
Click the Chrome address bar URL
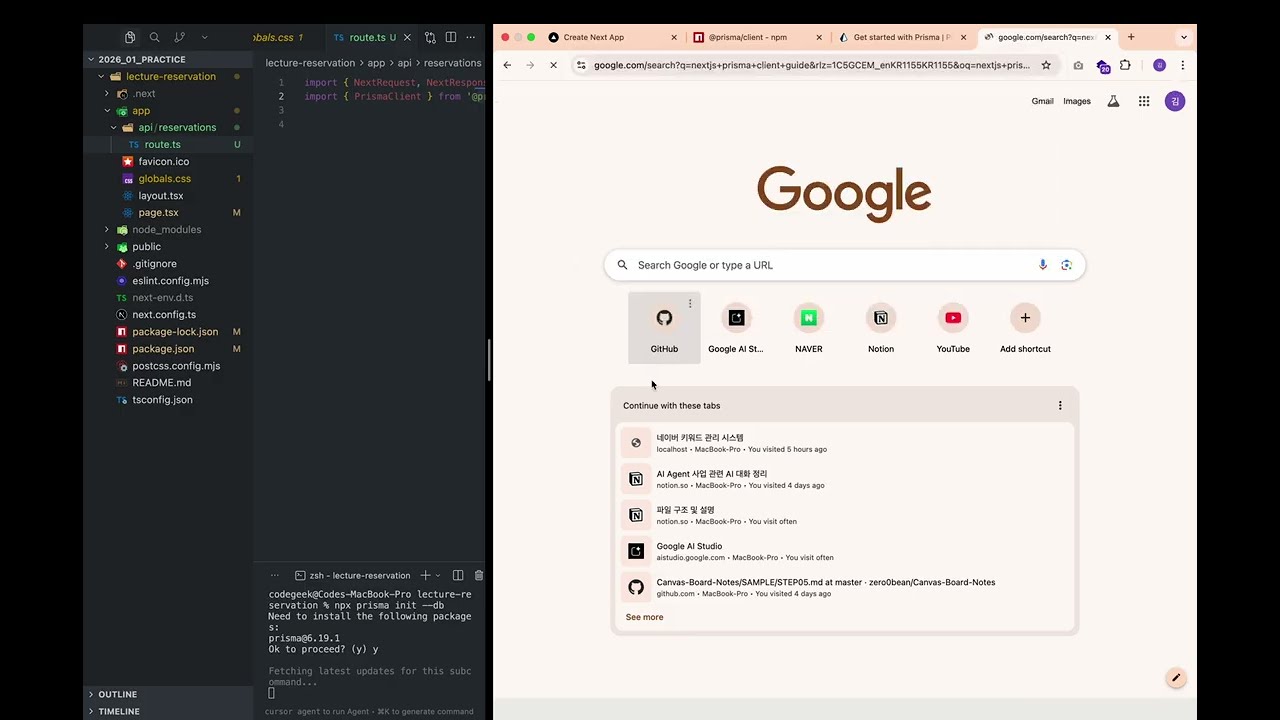[811, 65]
